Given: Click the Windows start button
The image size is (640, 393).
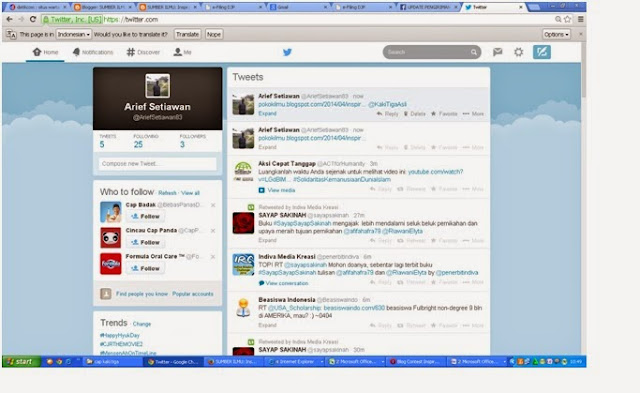Looking at the screenshot, I should pos(21,362).
